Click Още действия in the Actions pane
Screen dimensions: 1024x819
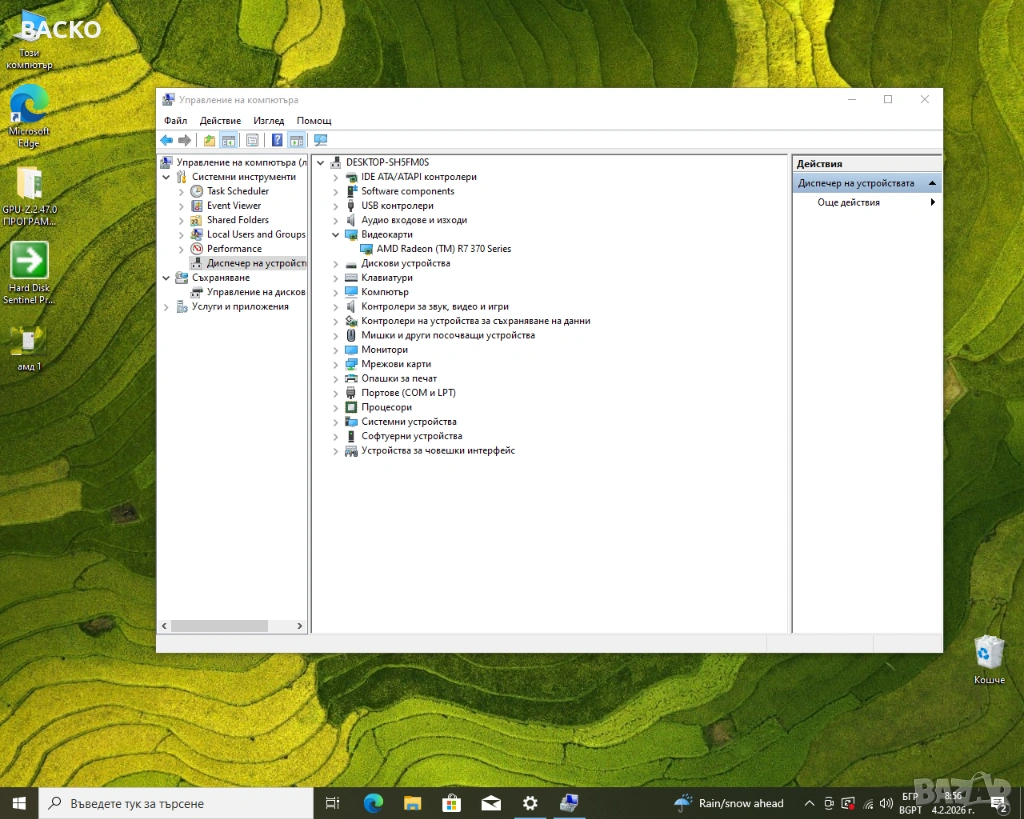(x=849, y=202)
